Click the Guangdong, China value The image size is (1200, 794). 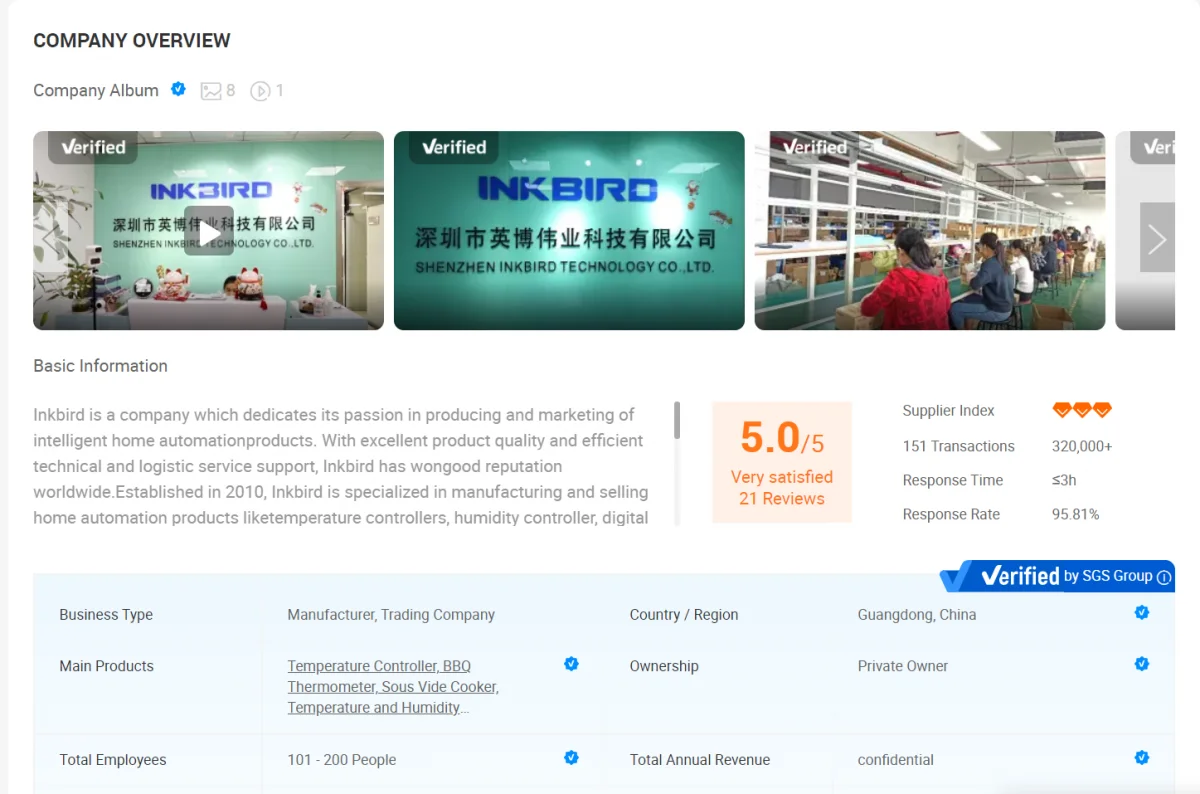coord(917,615)
